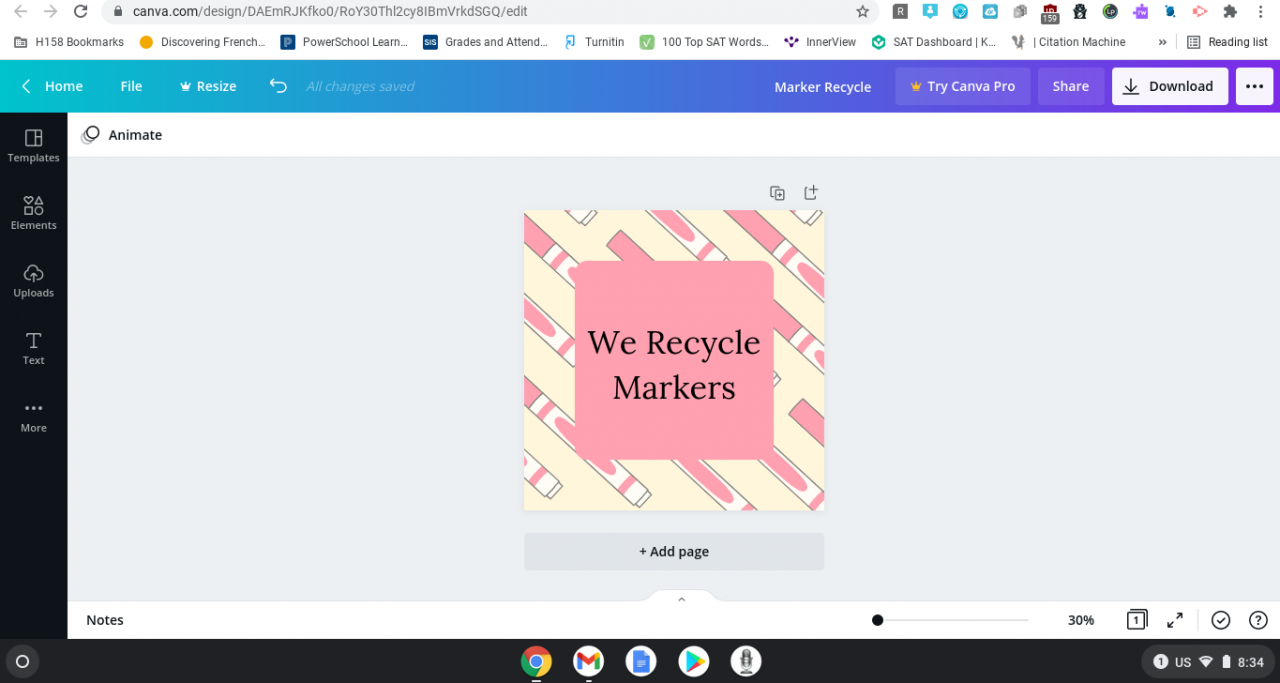Toggle the Notes panel
Screen dimensions: 1280x683
click(105, 620)
